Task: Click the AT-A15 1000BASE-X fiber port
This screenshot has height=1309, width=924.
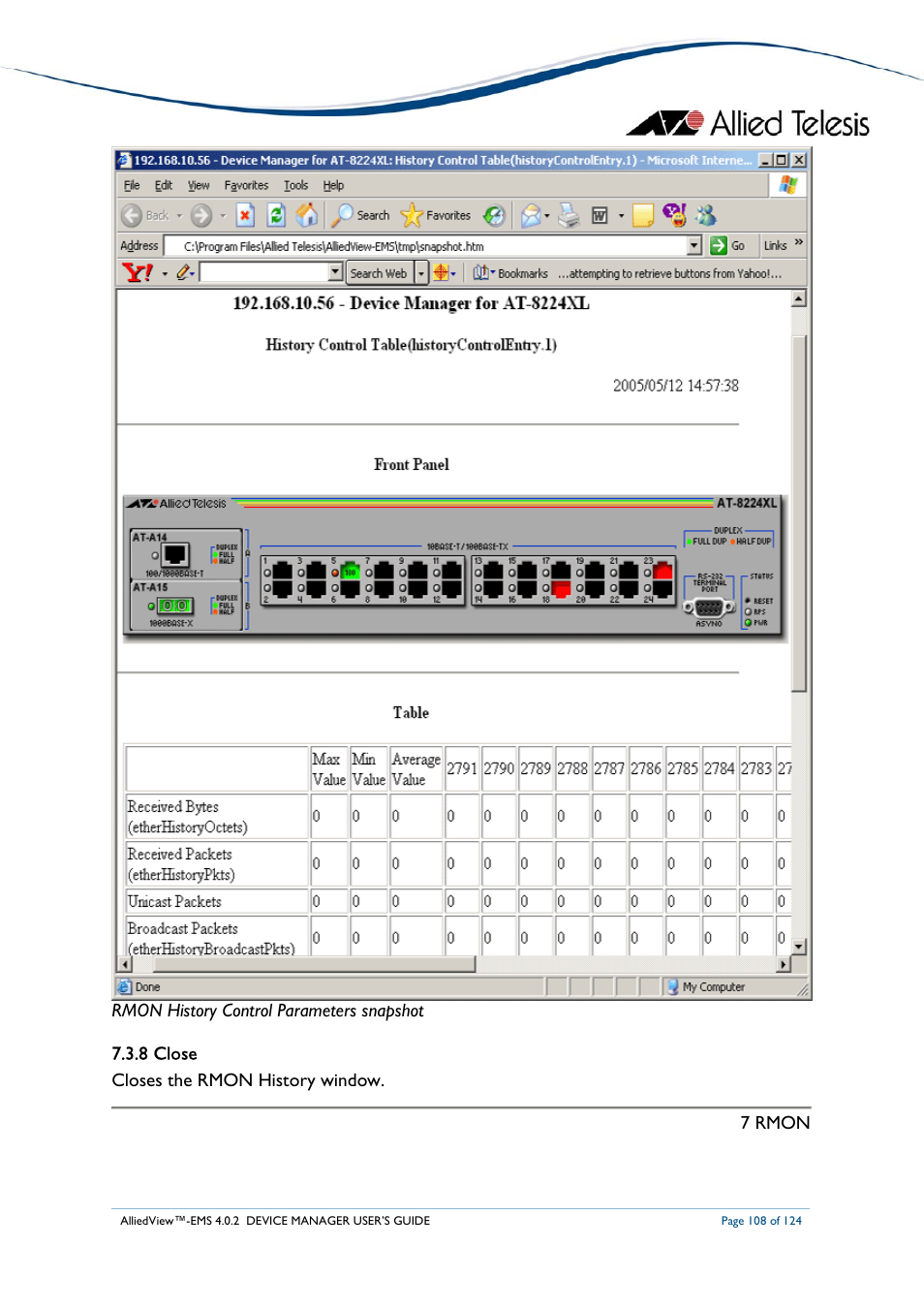Action: coord(174,606)
